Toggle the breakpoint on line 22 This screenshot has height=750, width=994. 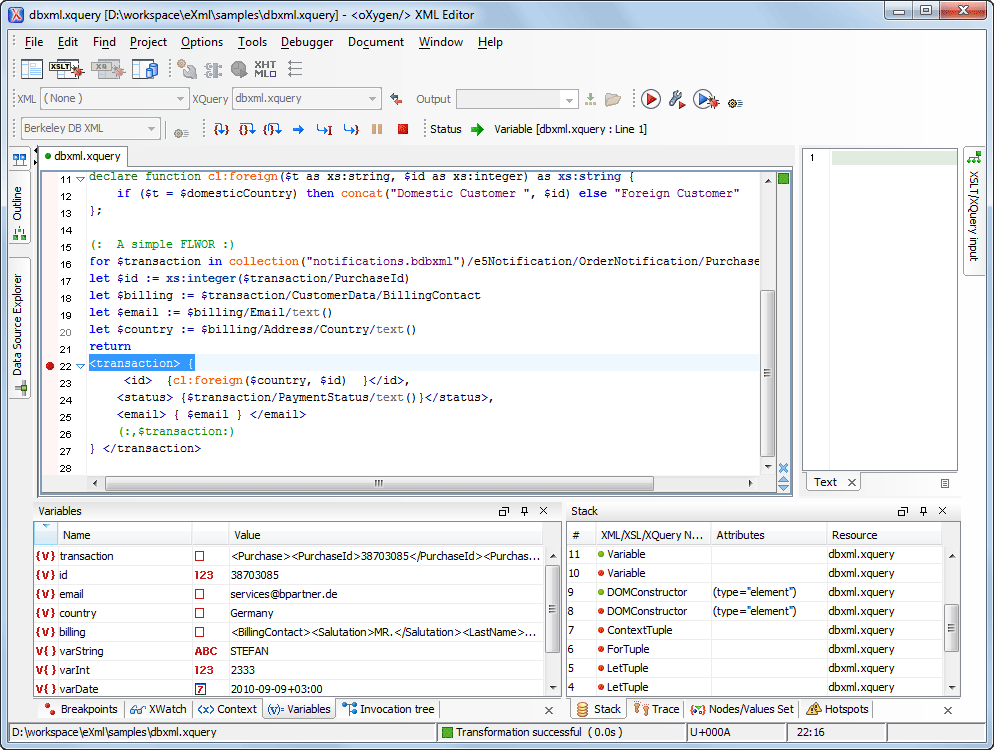(50, 366)
